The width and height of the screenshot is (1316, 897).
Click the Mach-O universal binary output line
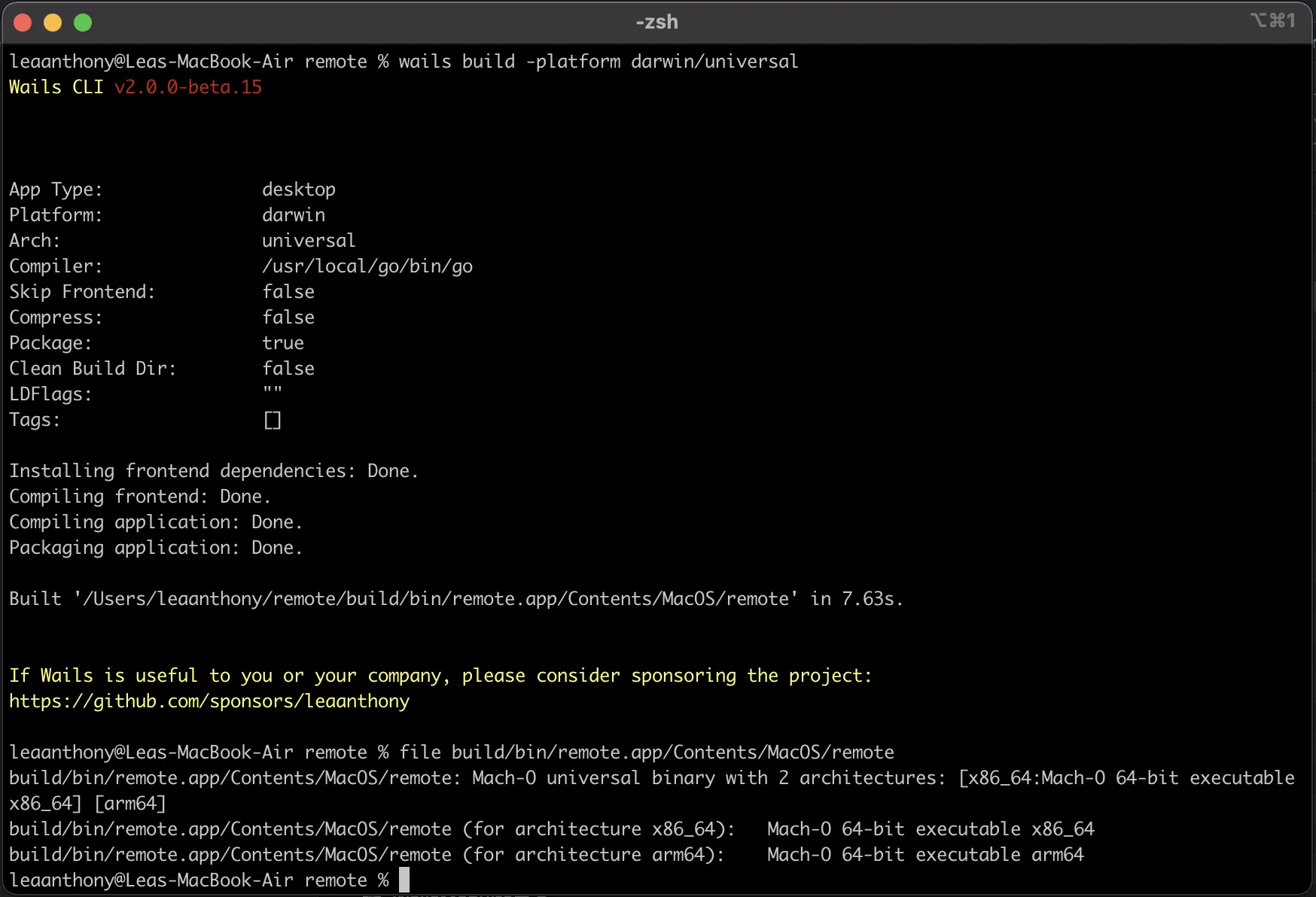click(602, 778)
